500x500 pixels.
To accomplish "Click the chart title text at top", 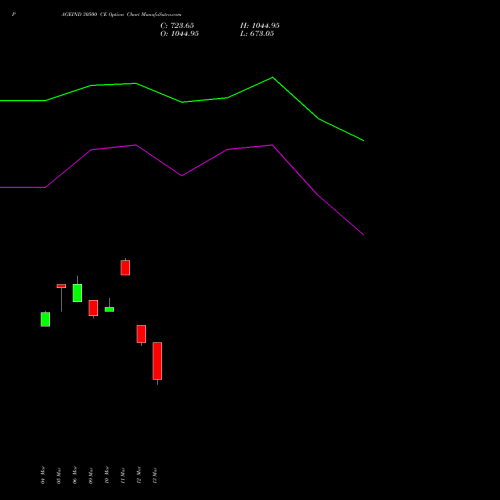I will (x=121, y=15).
